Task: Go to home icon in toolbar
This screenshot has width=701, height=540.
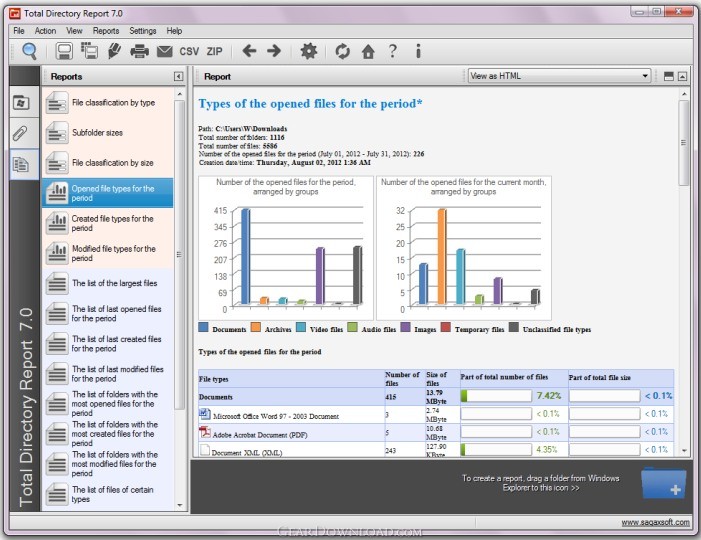Action: tap(368, 51)
